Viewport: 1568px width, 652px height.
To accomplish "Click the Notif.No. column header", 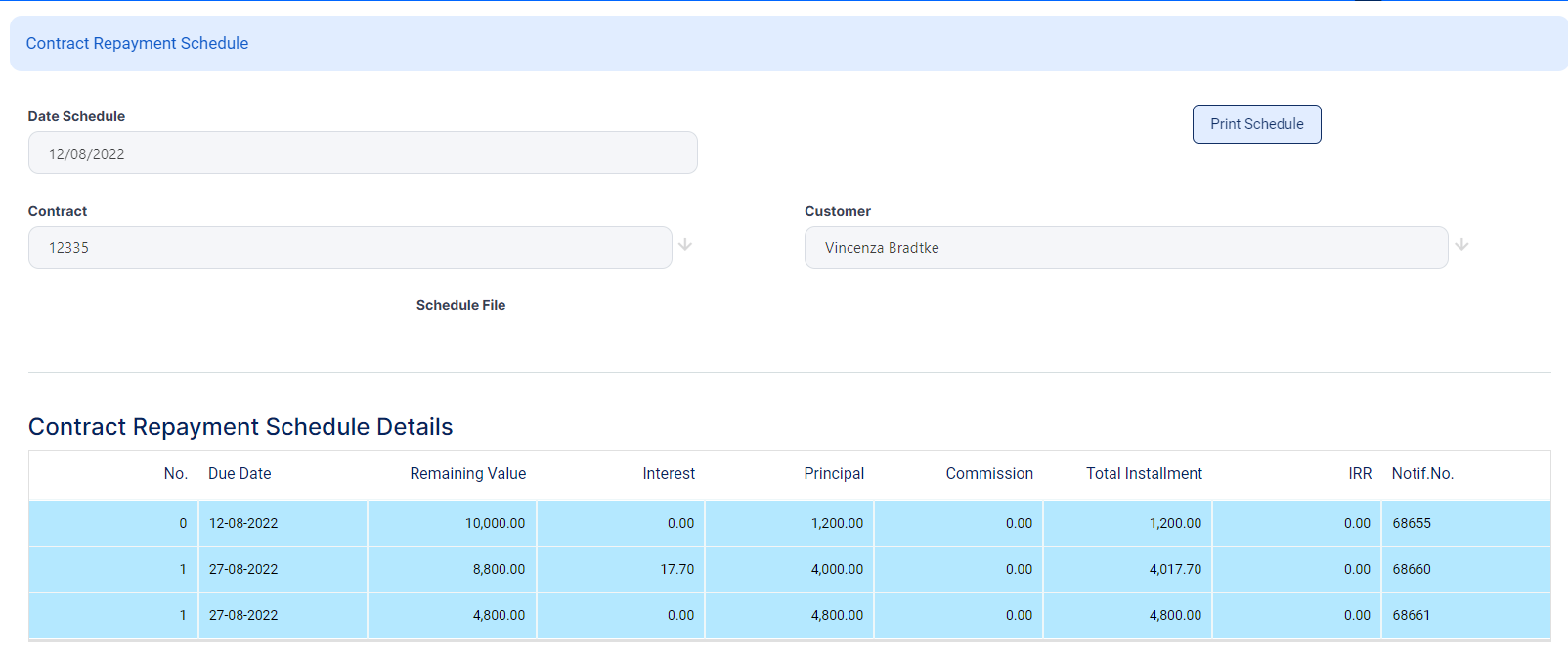I will (x=1422, y=474).
